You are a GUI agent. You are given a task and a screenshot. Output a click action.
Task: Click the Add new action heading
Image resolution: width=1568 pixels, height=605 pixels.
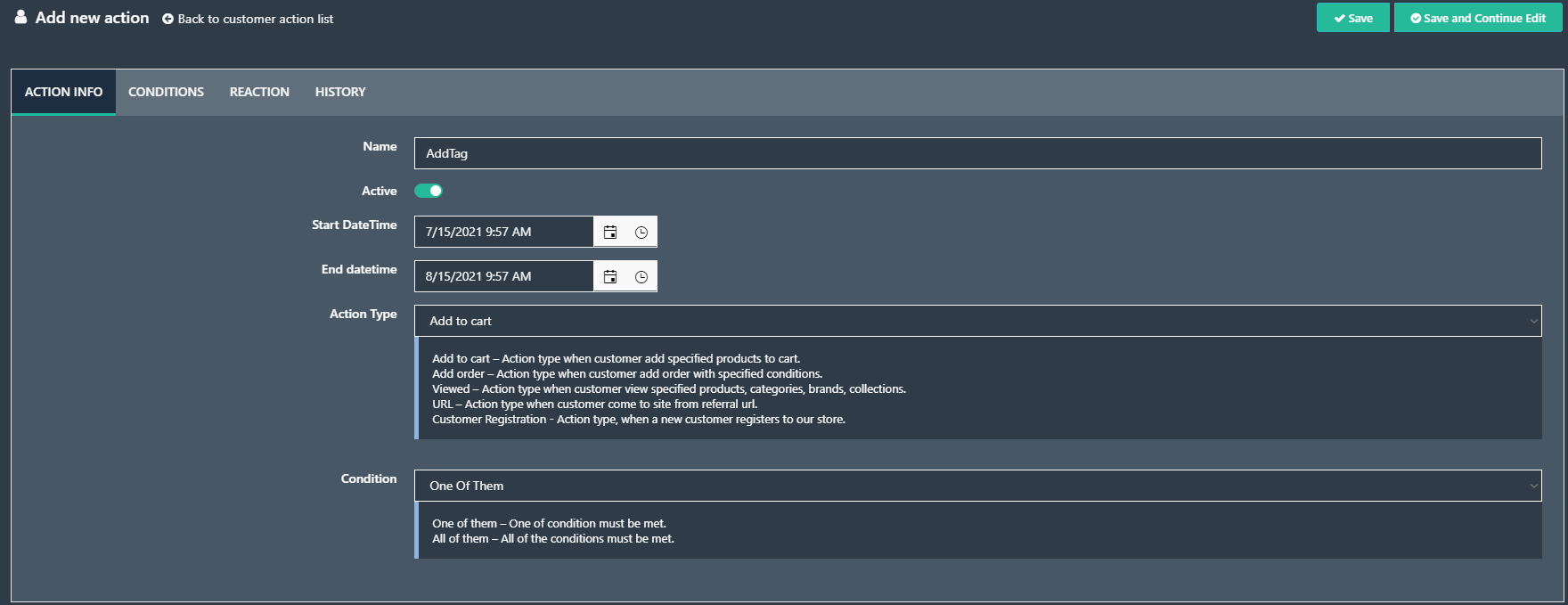[92, 18]
